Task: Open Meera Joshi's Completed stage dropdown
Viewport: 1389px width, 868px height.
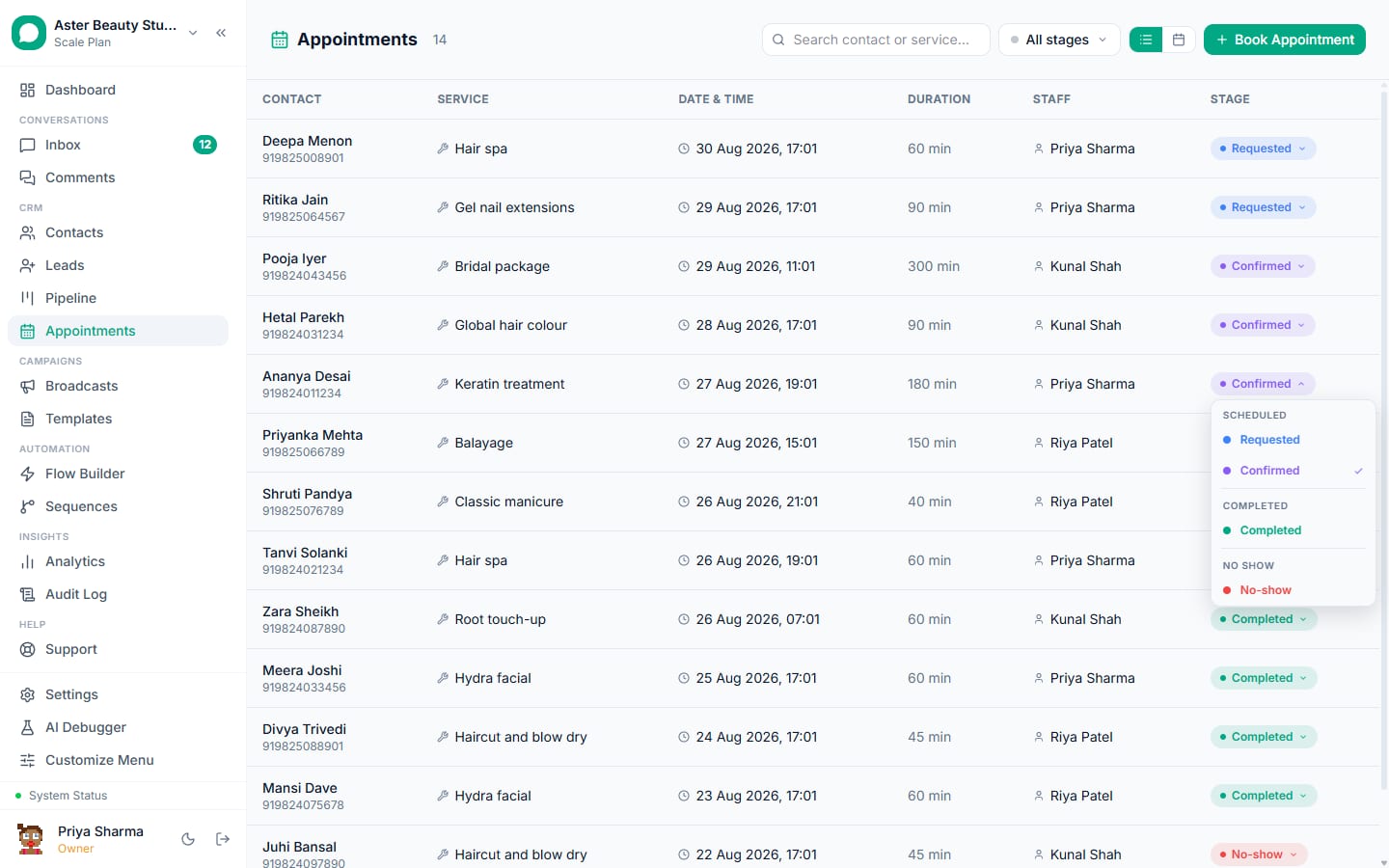Action: point(1264,678)
